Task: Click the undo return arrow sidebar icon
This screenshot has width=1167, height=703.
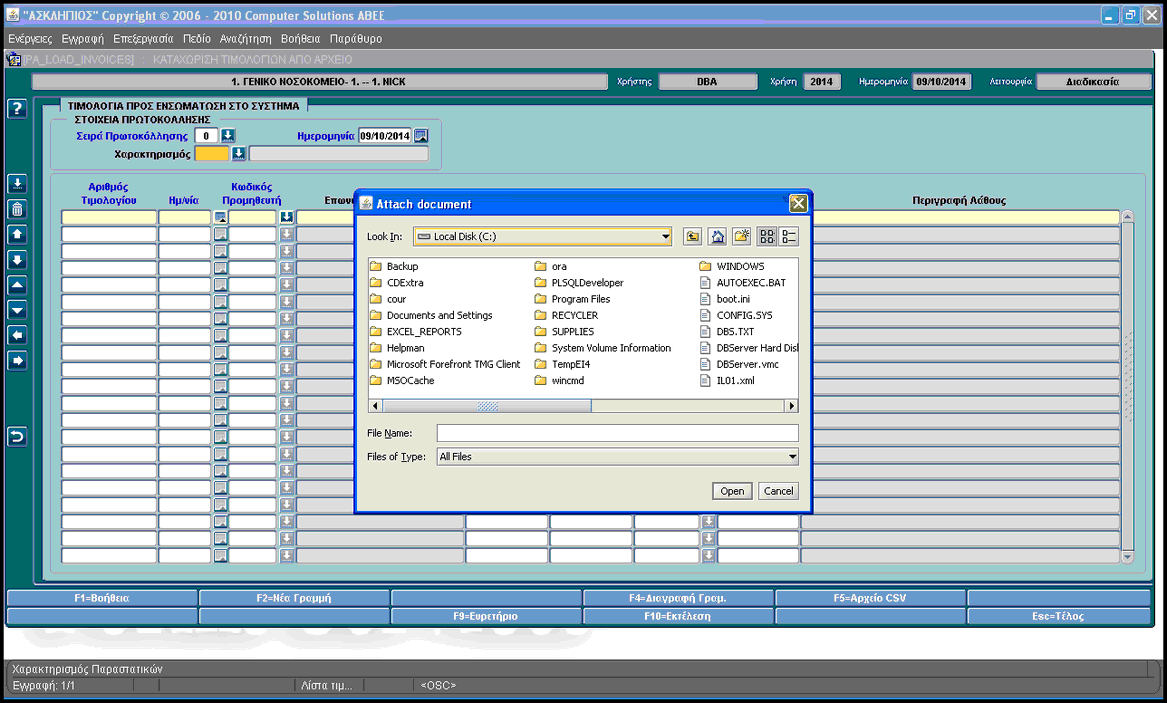Action: click(17, 437)
